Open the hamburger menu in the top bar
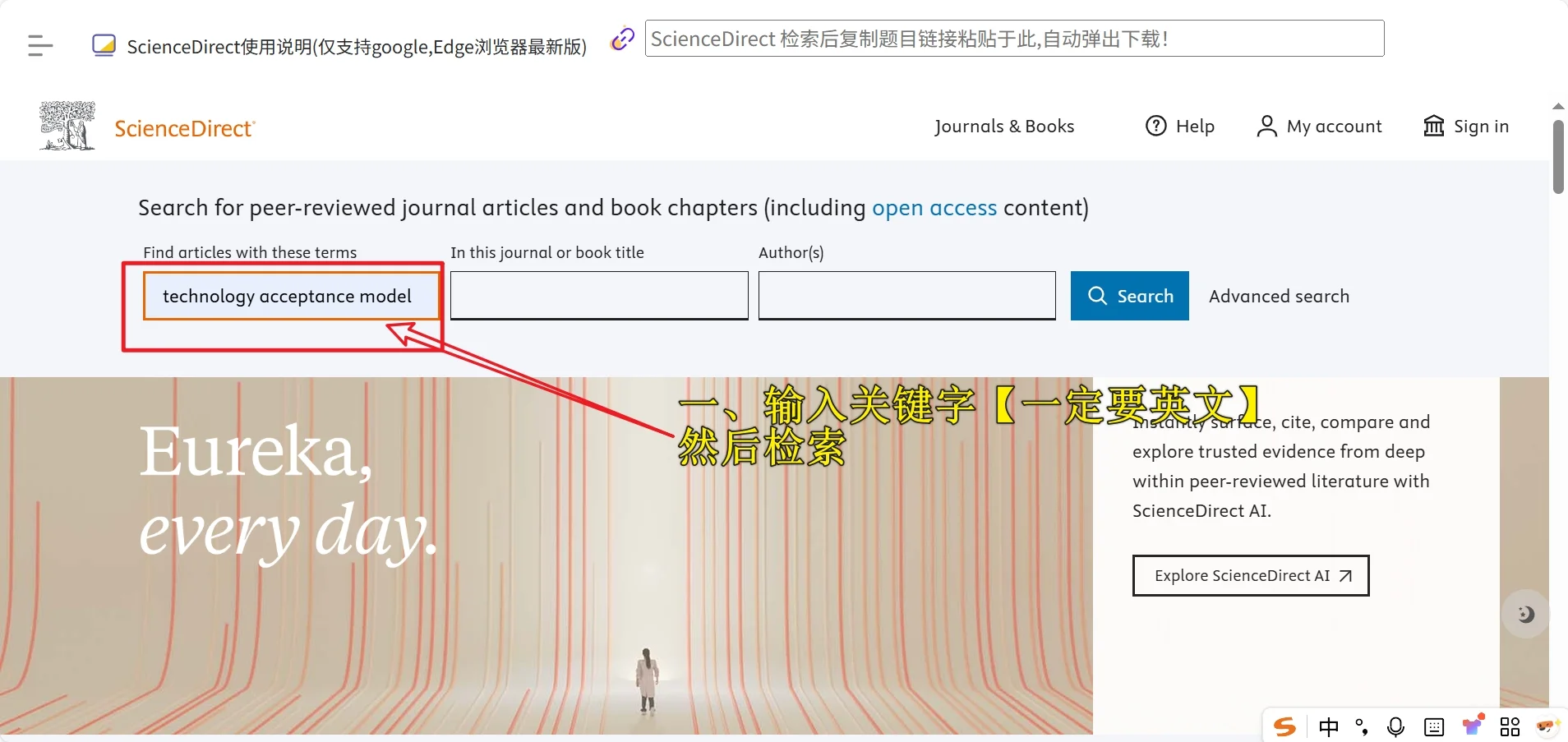 click(x=39, y=45)
